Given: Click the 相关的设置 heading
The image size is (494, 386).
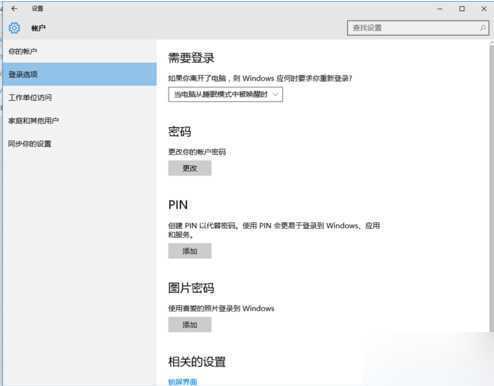Looking at the screenshot, I should point(197,362).
